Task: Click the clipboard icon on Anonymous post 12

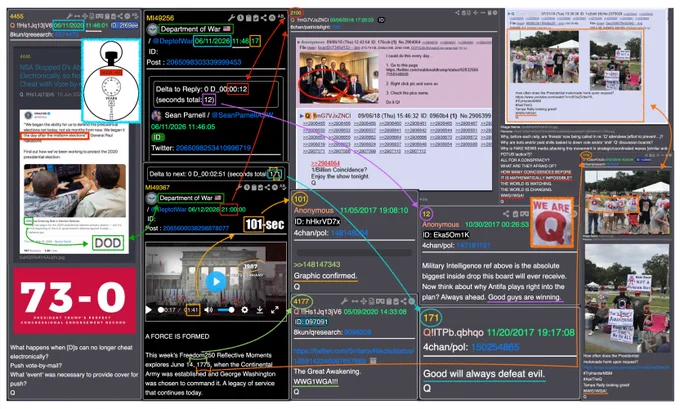Action: [x=516, y=214]
